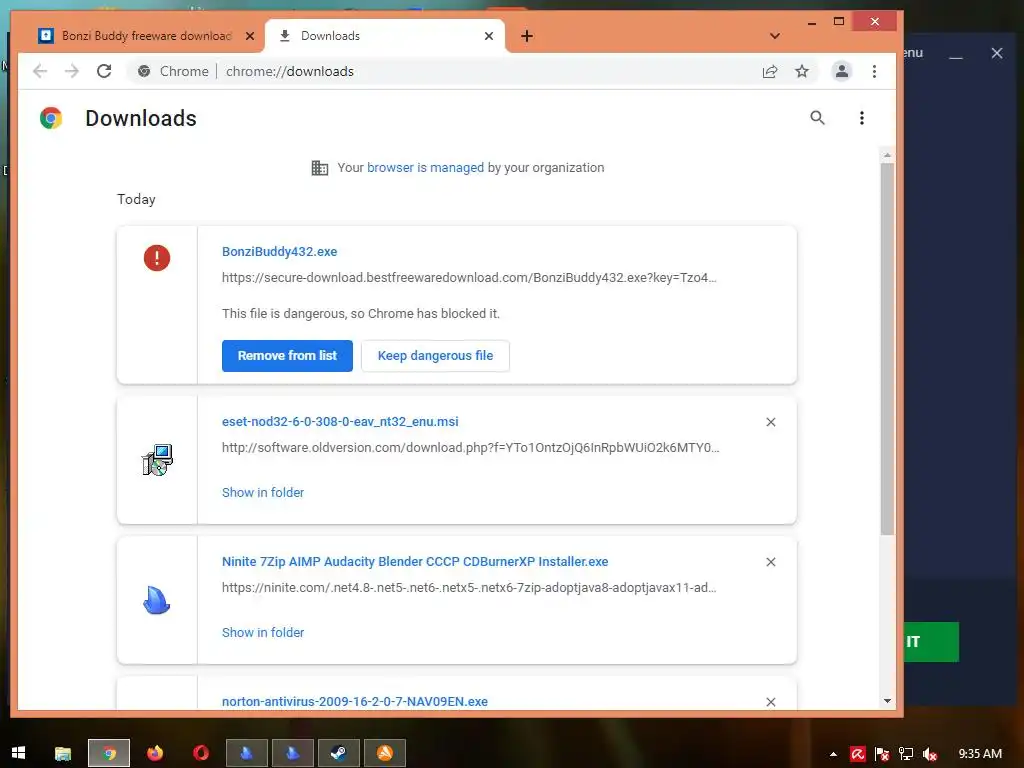The height and width of the screenshot is (768, 1024).
Task: Launch Opera from the taskbar
Action: click(200, 753)
